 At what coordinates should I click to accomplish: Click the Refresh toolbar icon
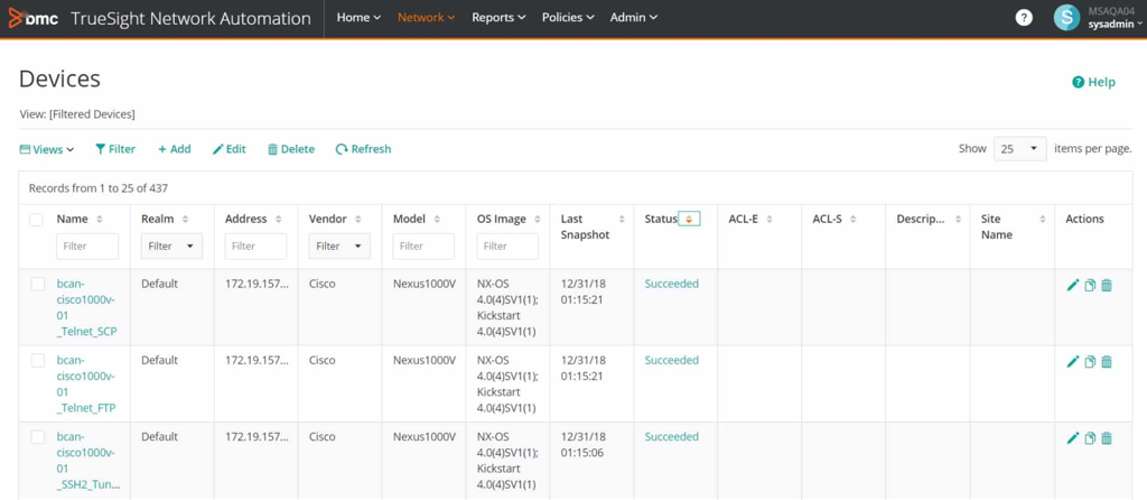pos(342,149)
